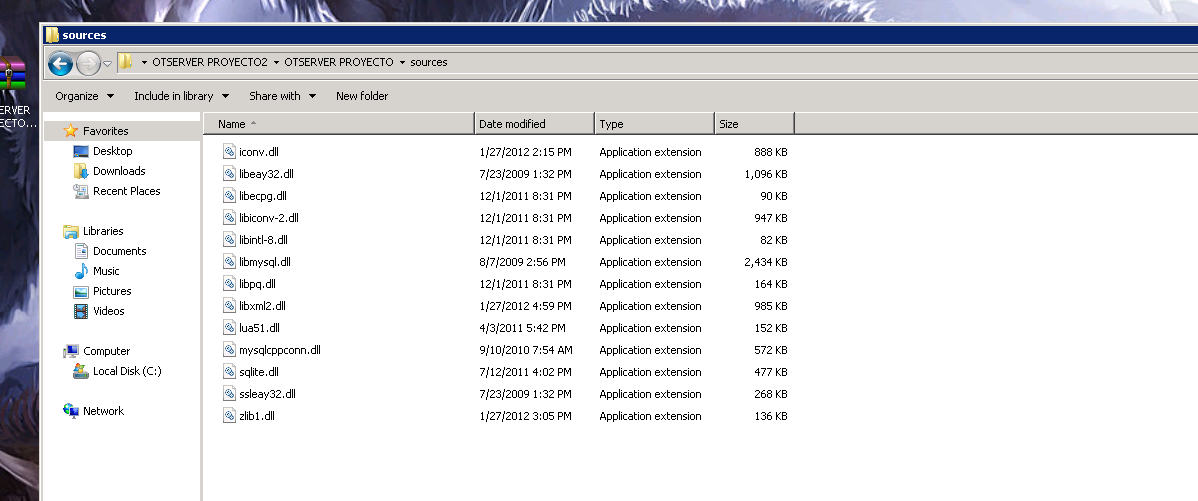Select the libiconv-2.dll file icon
Image resolution: width=1198 pixels, height=501 pixels.
tap(229, 218)
